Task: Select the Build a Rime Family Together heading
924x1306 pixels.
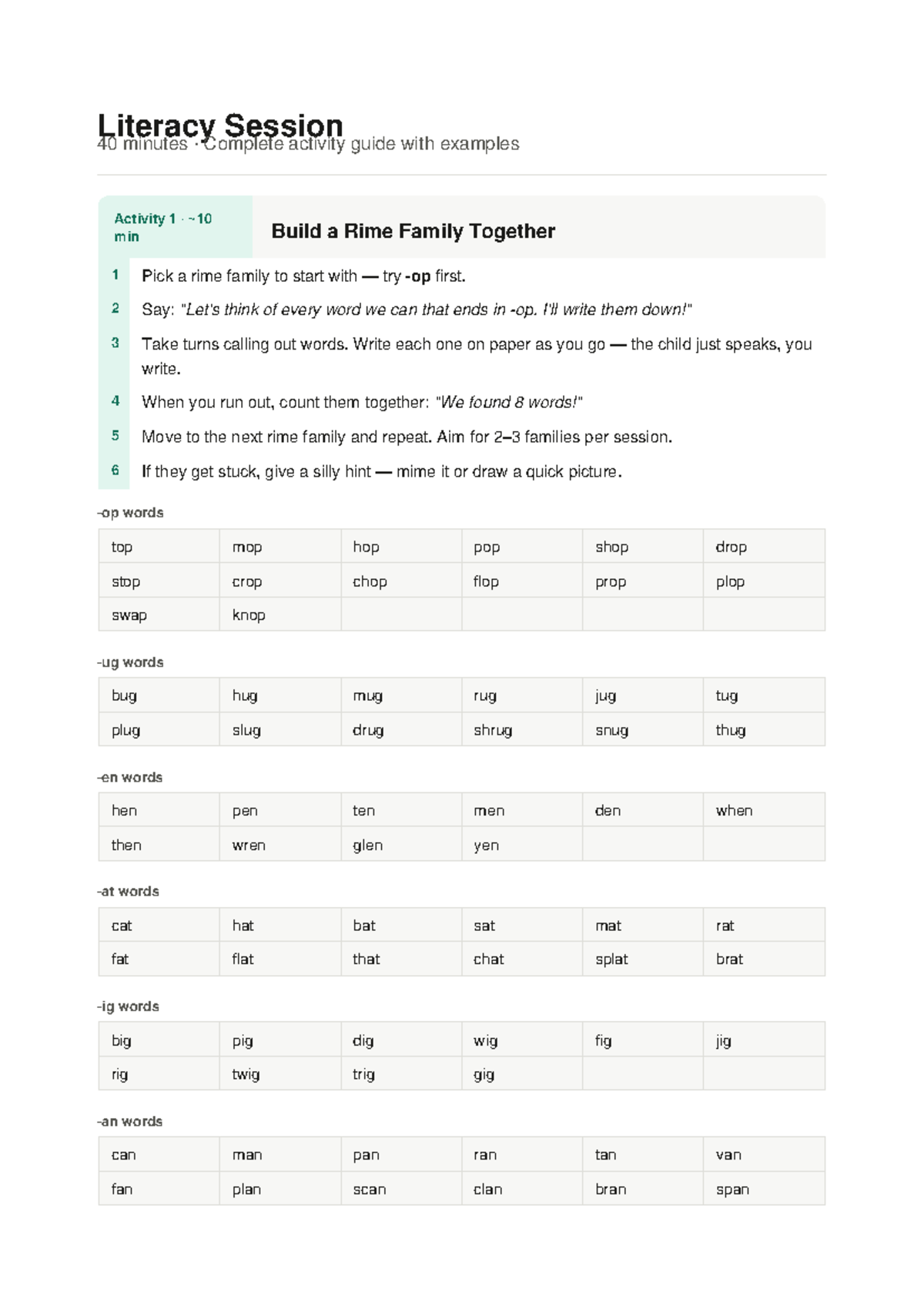Action: pyautogui.click(x=413, y=231)
